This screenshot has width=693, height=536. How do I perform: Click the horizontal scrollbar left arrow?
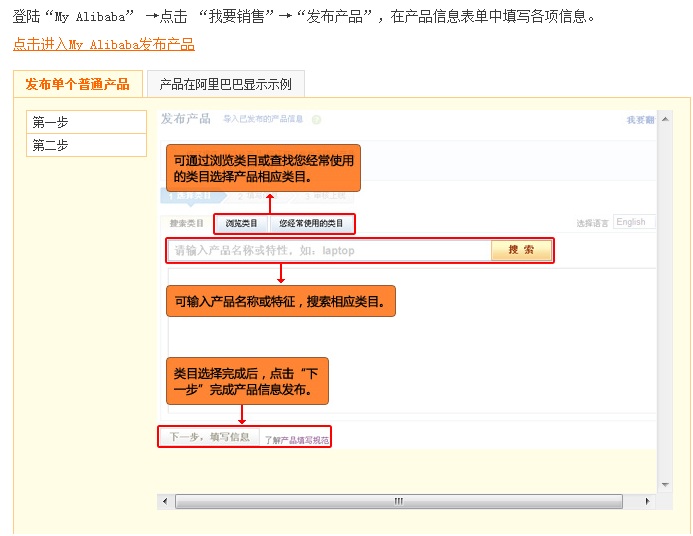click(x=165, y=501)
